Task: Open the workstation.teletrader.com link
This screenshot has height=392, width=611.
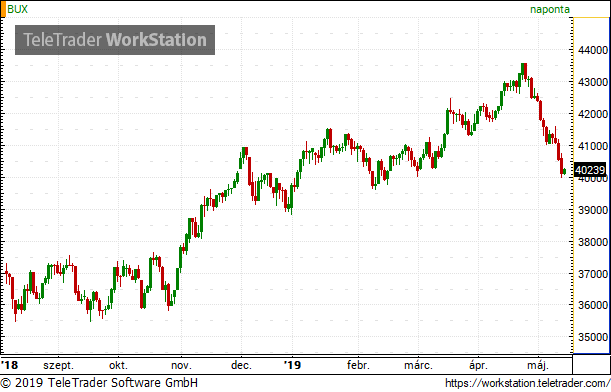Action: 527,383
